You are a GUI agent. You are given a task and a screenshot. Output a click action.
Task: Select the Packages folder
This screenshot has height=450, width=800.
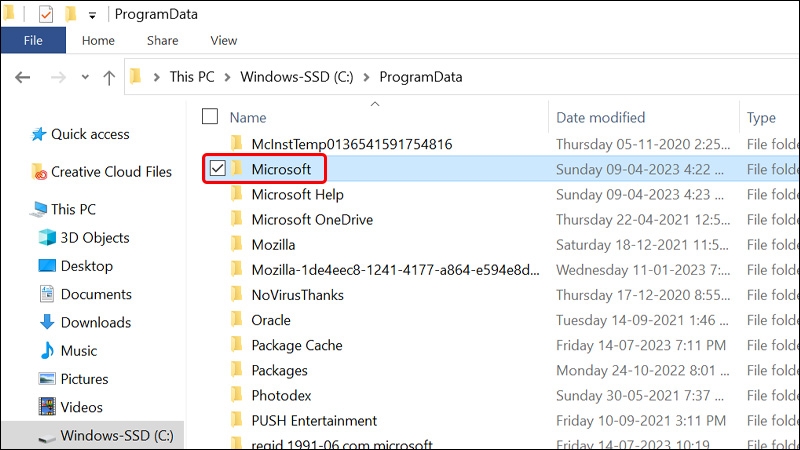[x=280, y=370]
